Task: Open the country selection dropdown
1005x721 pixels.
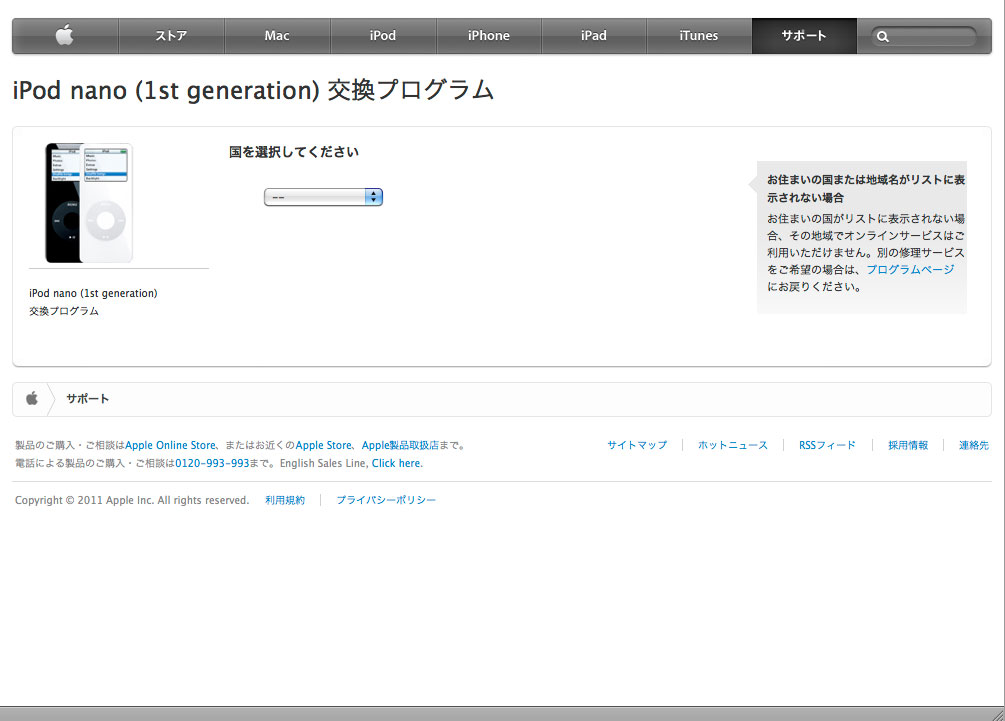Action: pos(323,197)
